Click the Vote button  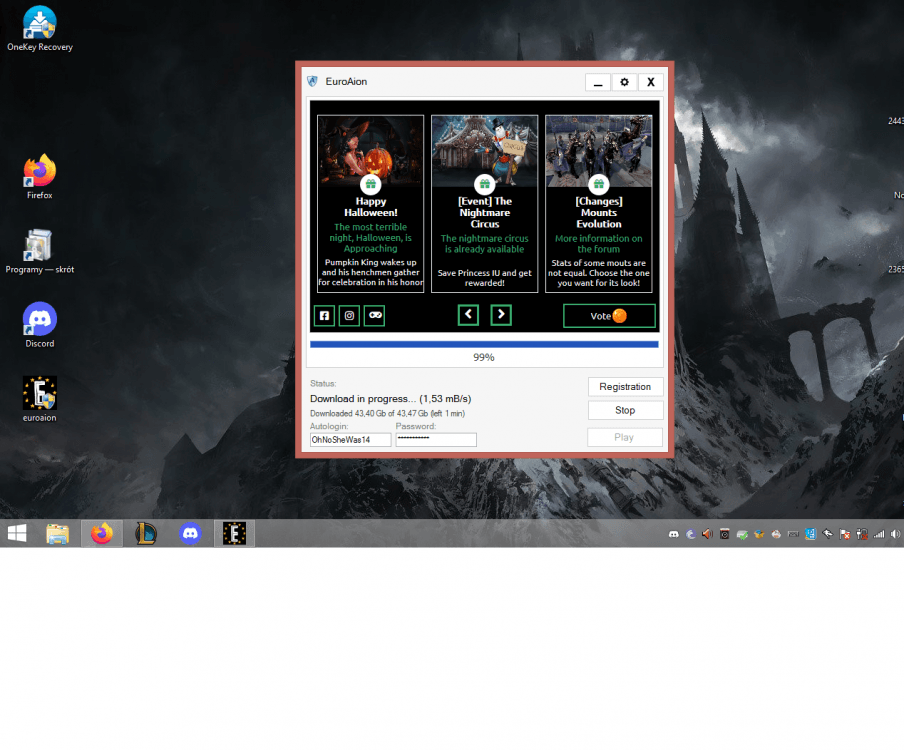coord(608,316)
